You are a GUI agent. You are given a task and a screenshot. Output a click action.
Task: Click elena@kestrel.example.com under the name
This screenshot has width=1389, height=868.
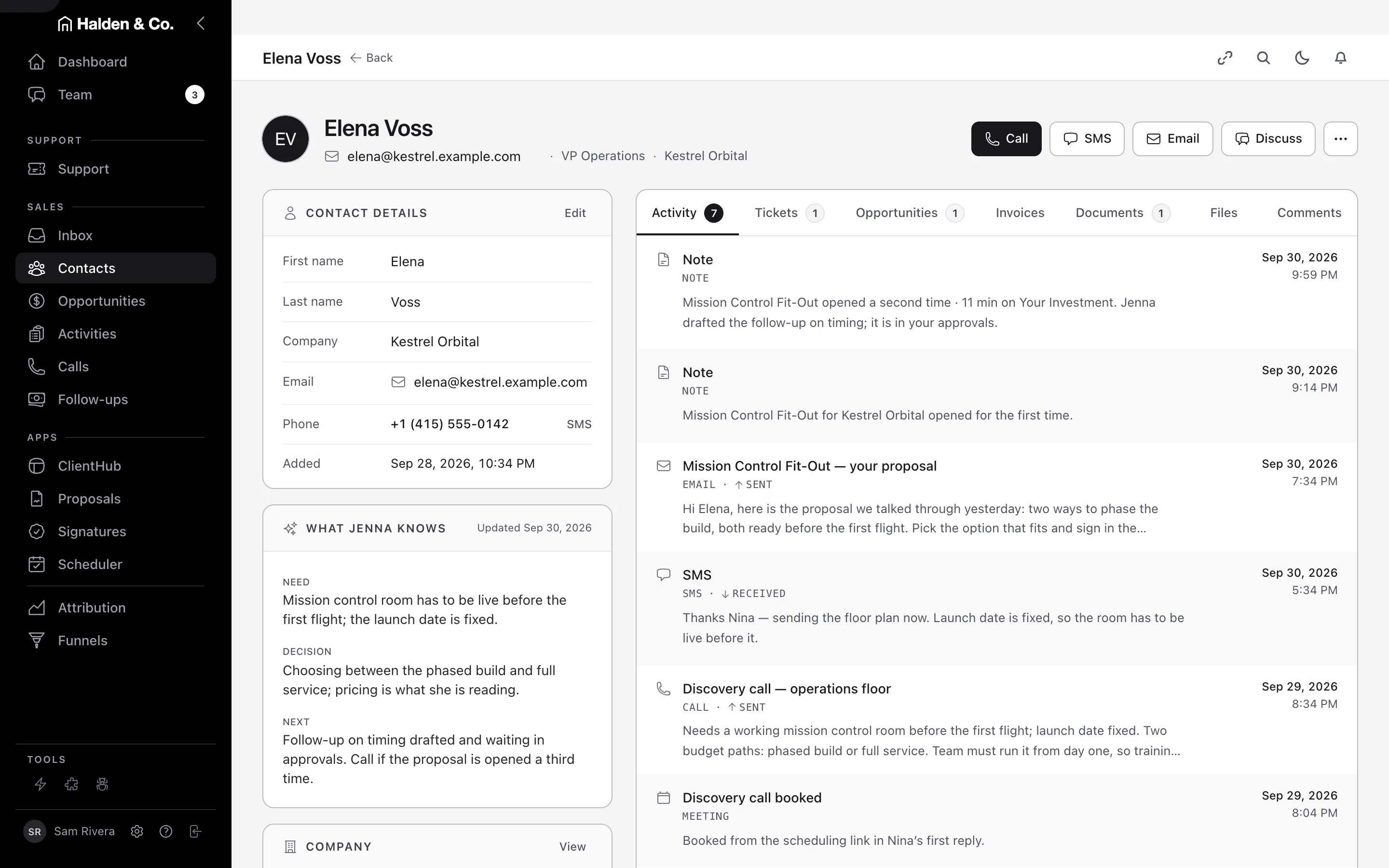[x=434, y=156]
